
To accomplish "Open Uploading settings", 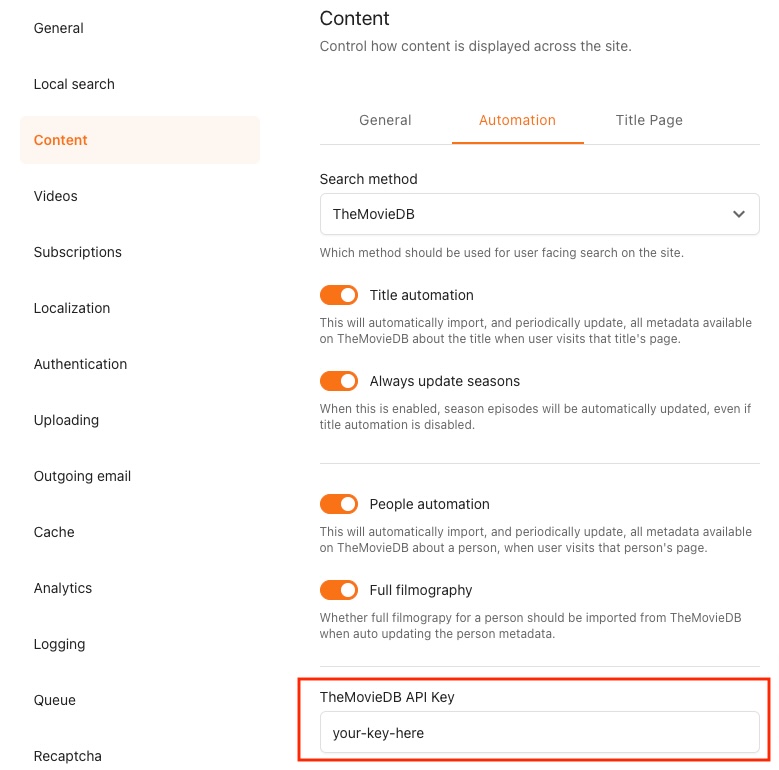I will tap(66, 420).
